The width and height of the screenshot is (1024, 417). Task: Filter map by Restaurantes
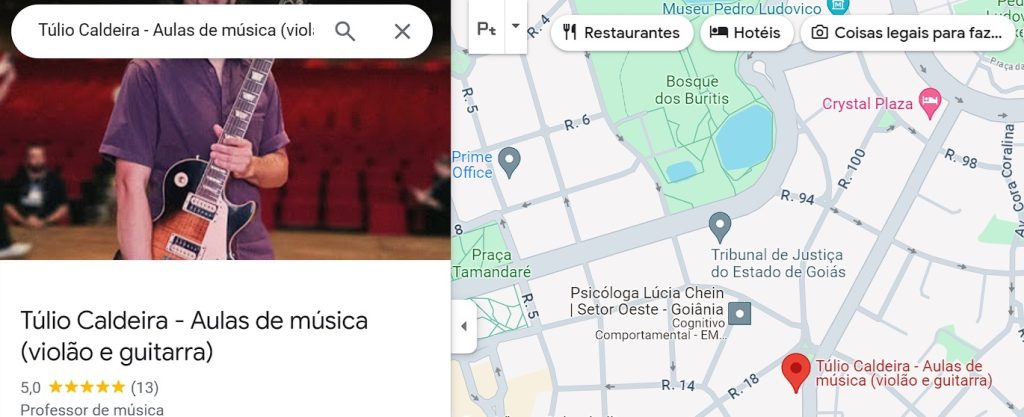[621, 33]
